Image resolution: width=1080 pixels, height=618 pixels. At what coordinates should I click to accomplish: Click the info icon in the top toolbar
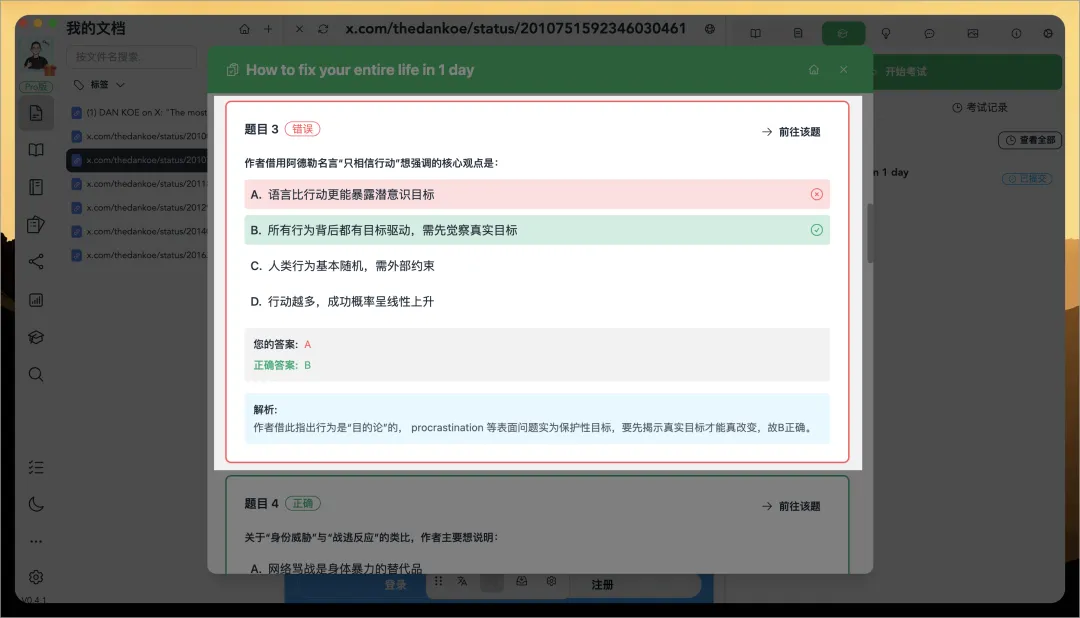coord(1016,32)
